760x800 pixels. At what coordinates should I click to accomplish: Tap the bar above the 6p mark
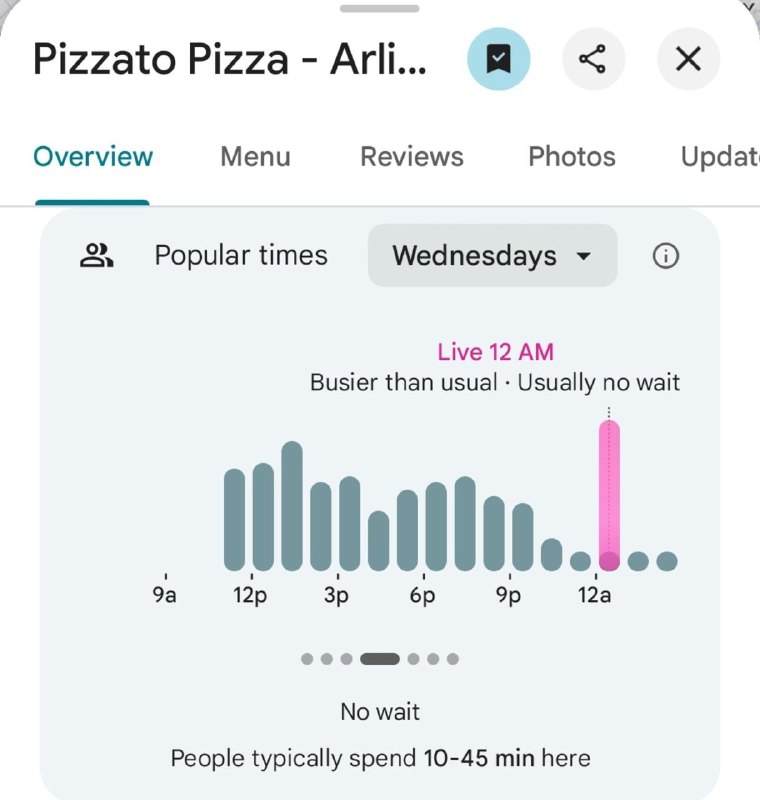tap(436, 526)
